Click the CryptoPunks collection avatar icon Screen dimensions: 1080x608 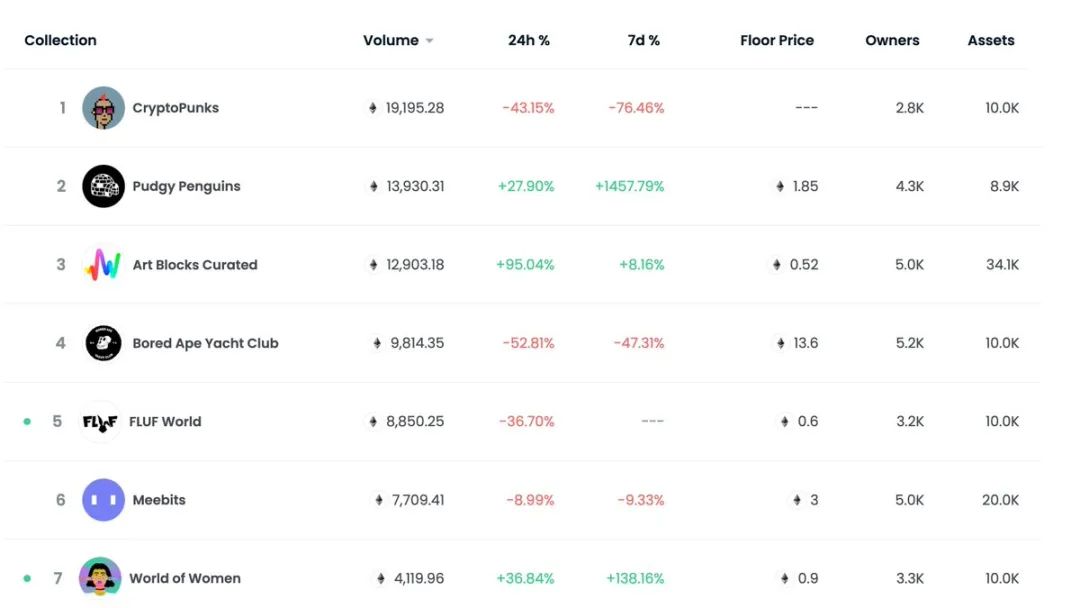point(103,108)
